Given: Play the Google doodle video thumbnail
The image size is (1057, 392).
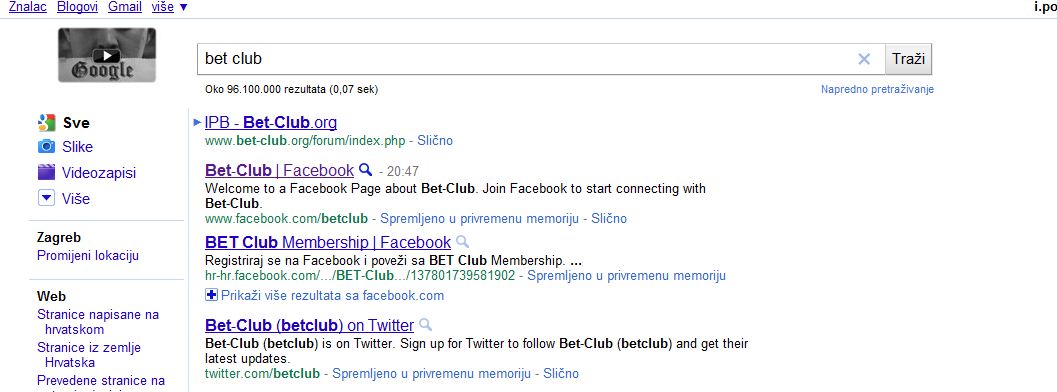Looking at the screenshot, I should click(x=107, y=55).
